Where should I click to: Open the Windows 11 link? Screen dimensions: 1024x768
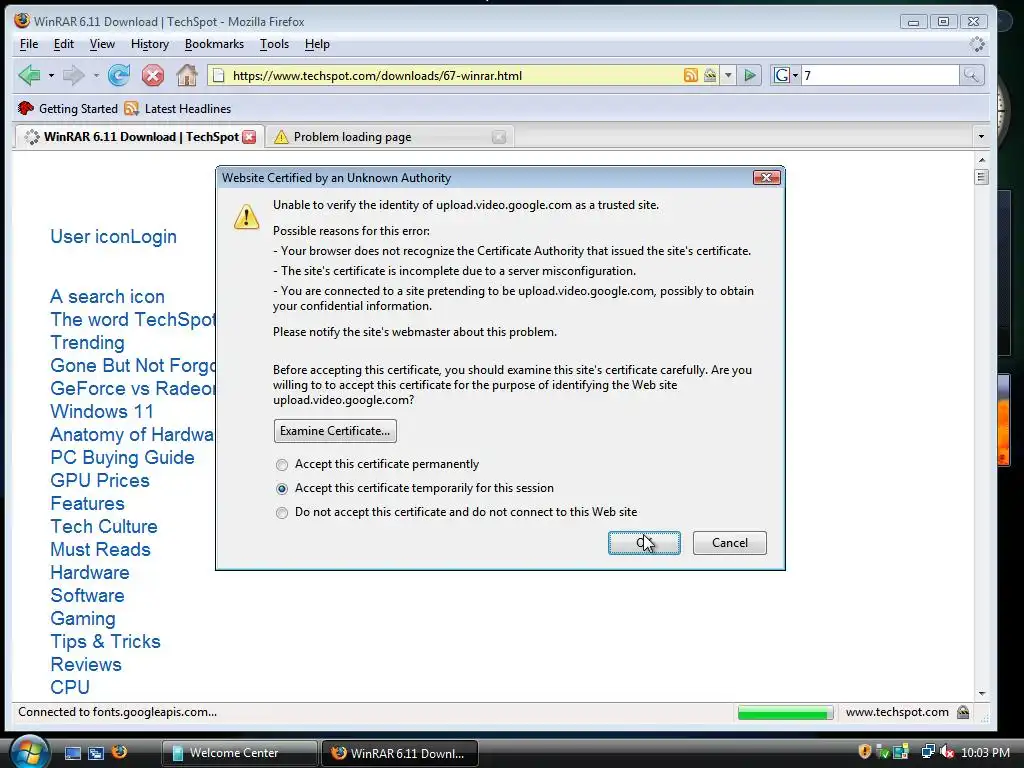click(102, 411)
